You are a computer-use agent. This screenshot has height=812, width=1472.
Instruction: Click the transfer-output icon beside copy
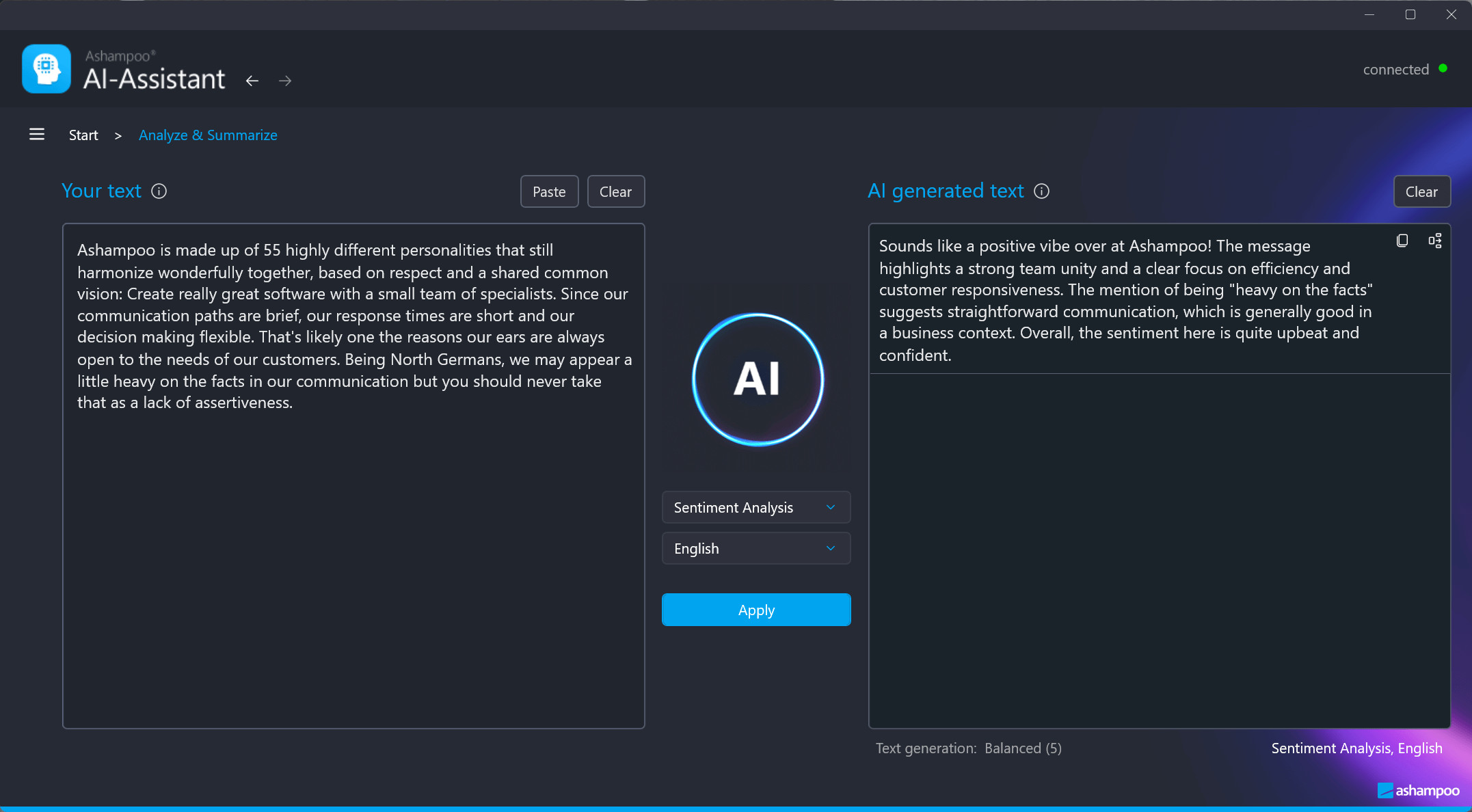pos(1435,241)
